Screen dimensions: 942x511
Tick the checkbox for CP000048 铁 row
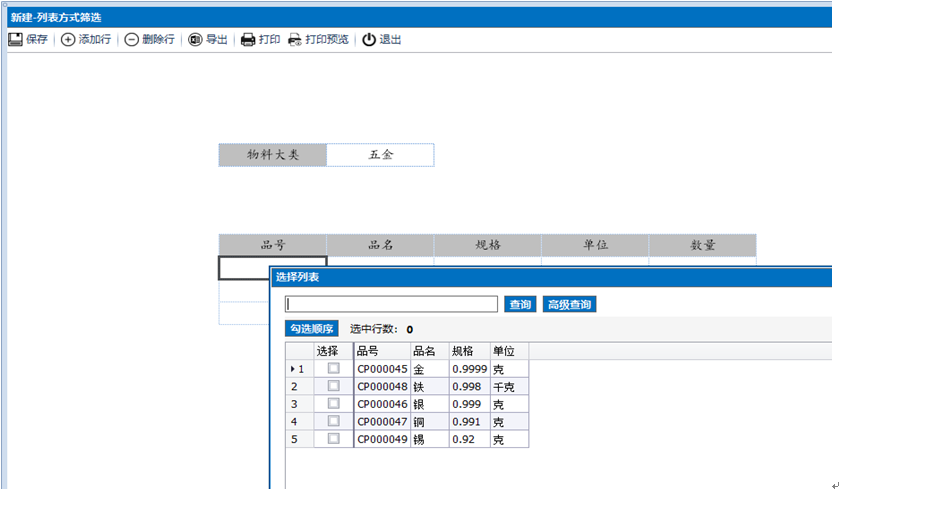[334, 386]
